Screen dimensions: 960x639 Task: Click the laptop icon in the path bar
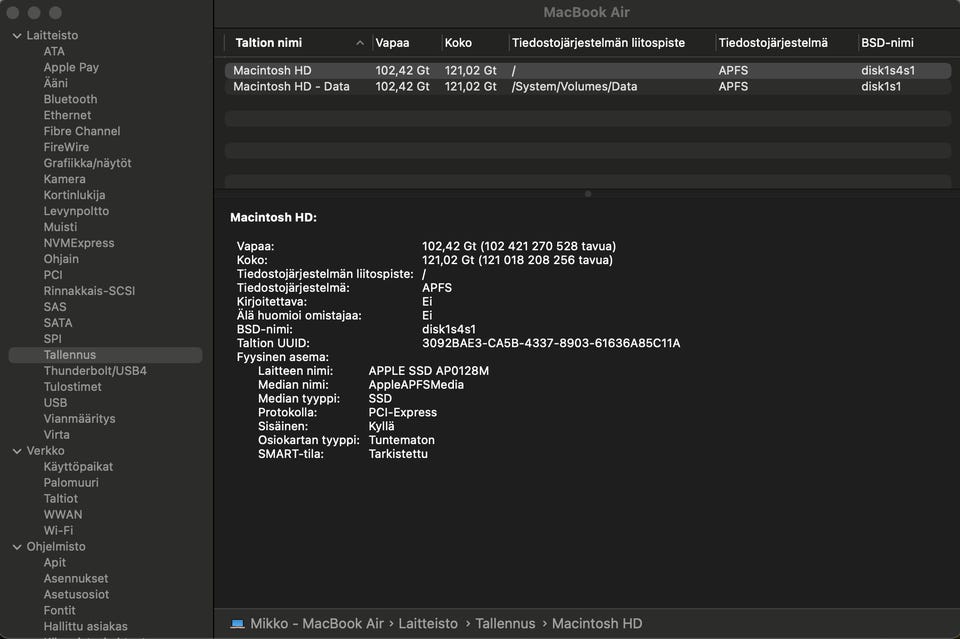[237, 624]
